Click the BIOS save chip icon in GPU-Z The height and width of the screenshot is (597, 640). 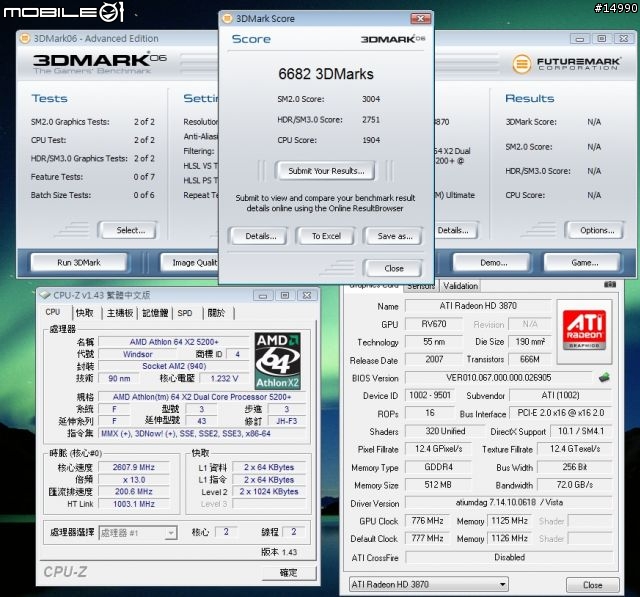[604, 377]
